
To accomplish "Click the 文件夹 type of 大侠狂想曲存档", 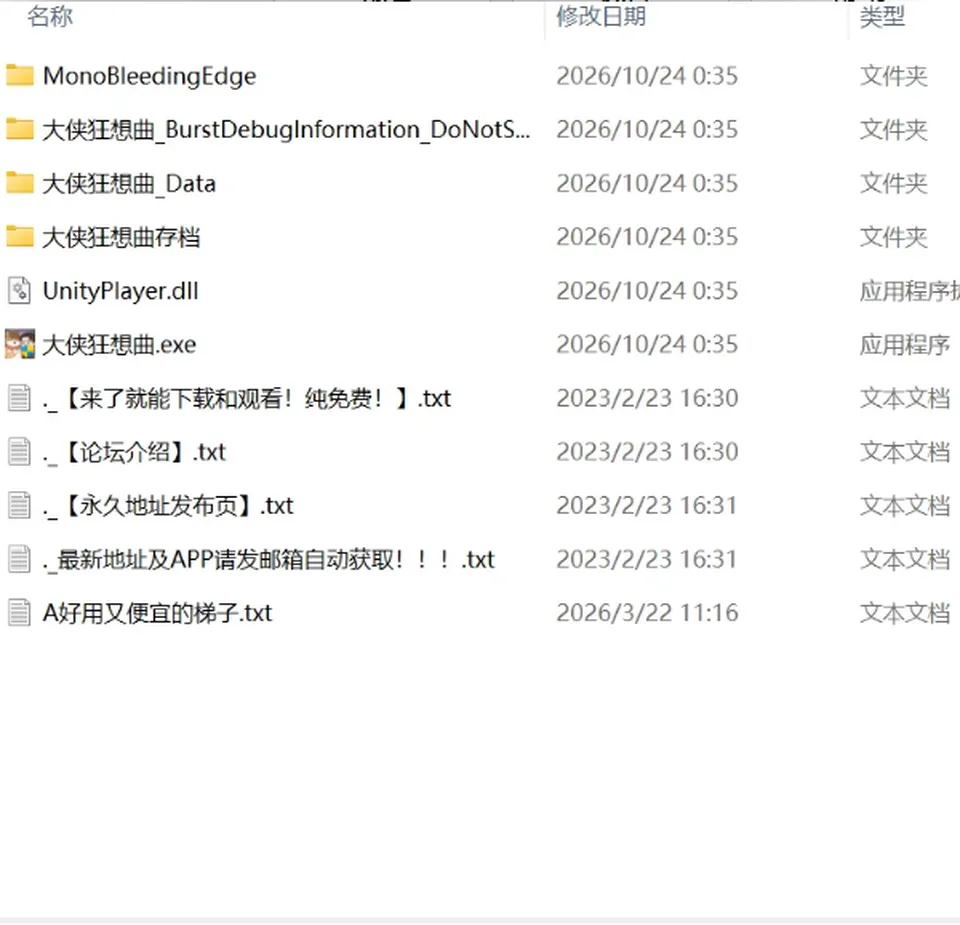I will (894, 237).
